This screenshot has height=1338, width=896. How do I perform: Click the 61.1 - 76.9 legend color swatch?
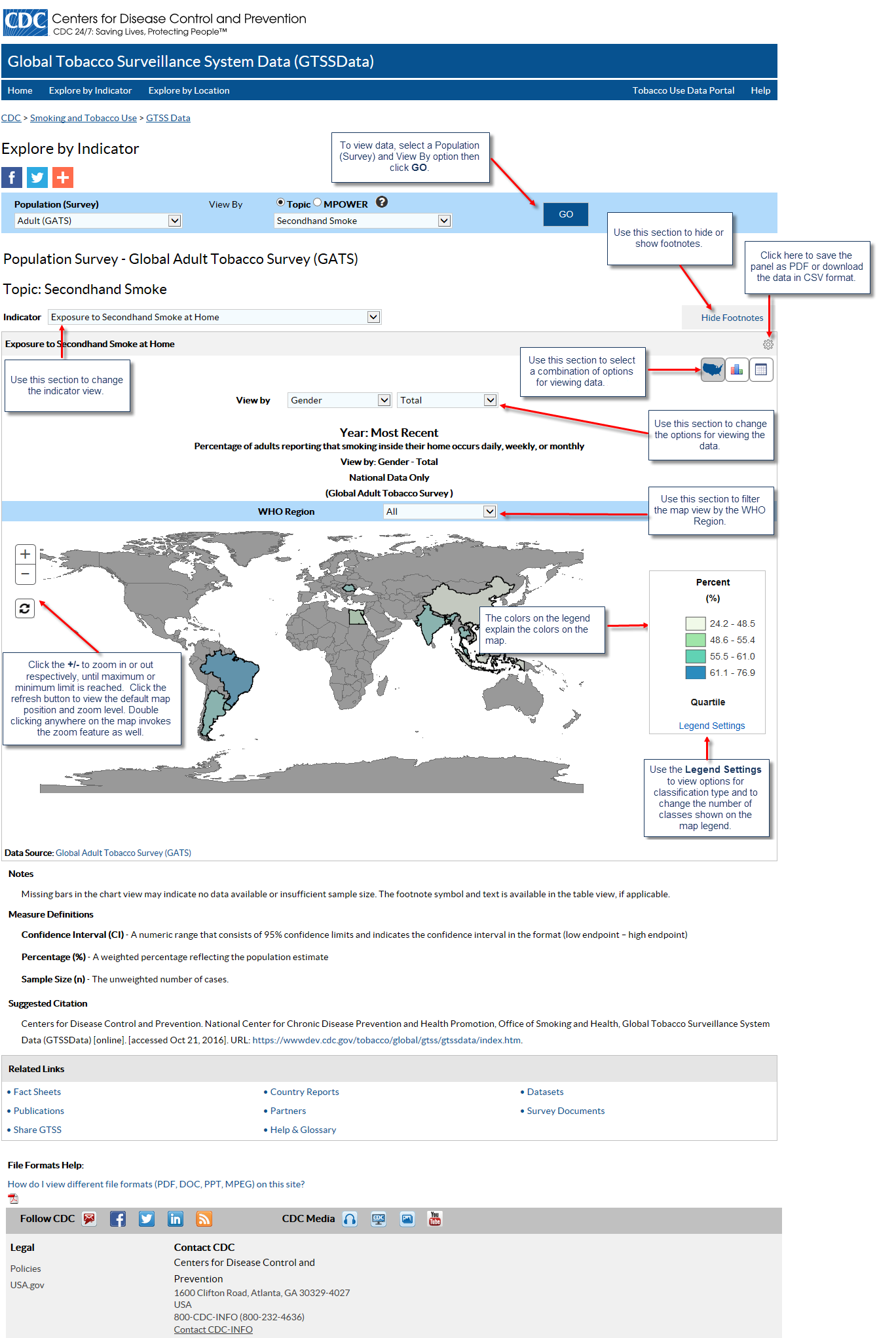695,673
